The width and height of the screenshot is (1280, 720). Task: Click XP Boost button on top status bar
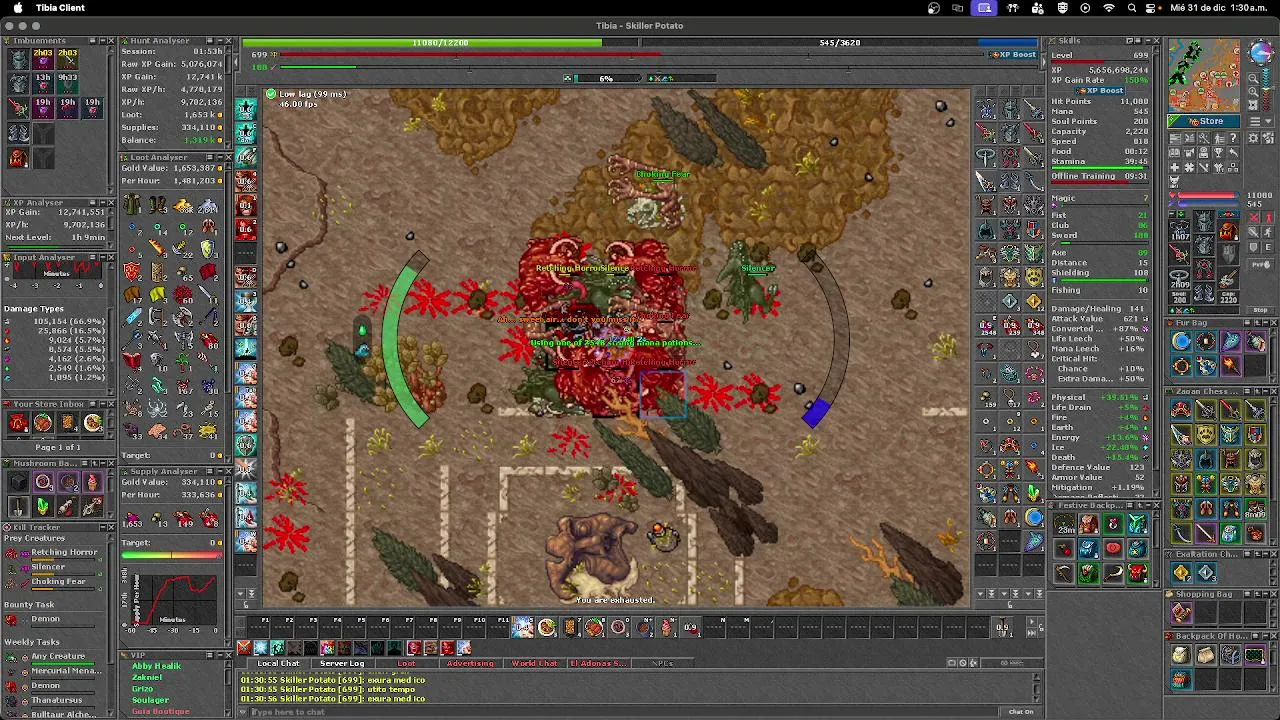coord(1013,54)
